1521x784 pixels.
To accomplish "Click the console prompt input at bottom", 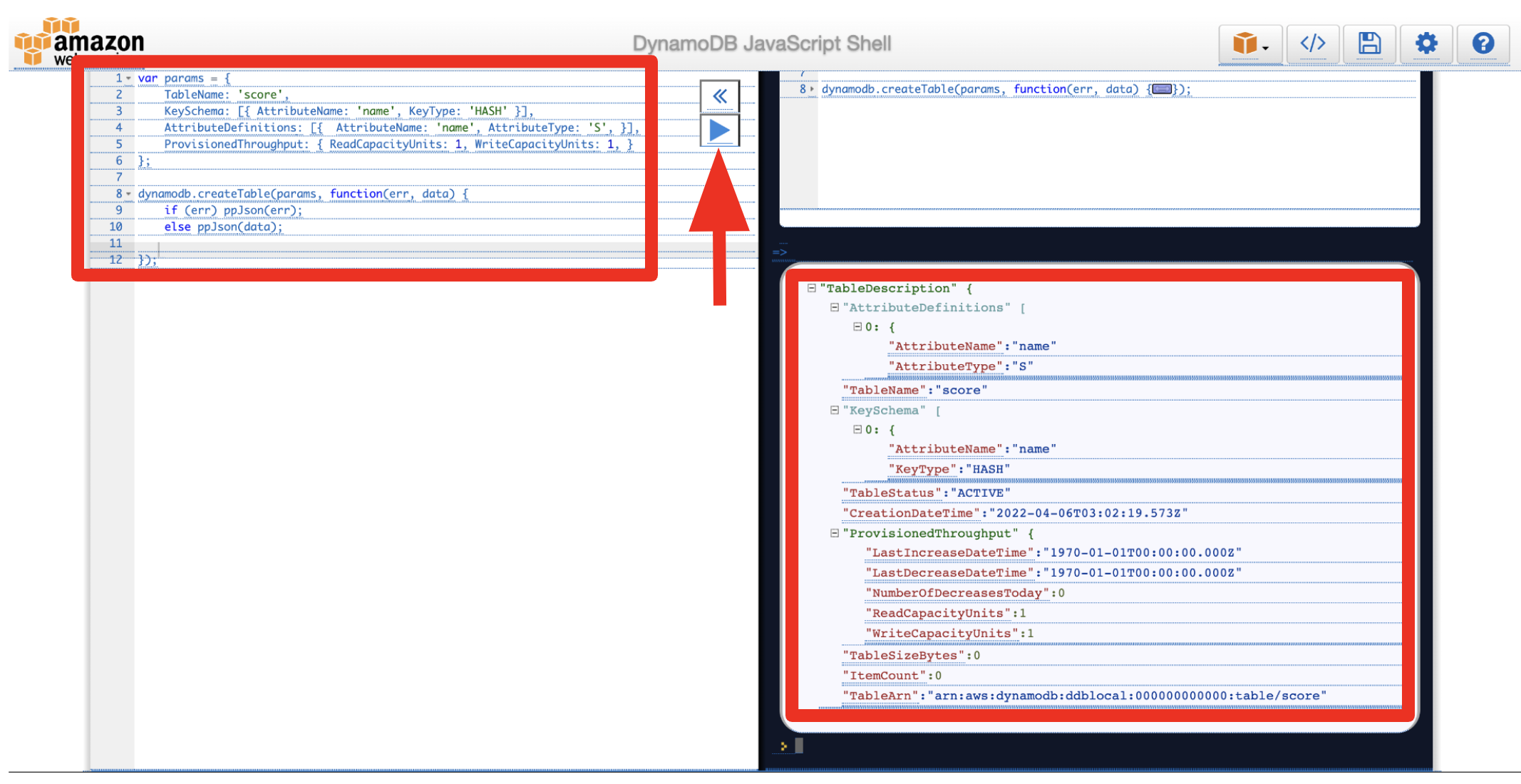I will pyautogui.click(x=800, y=746).
